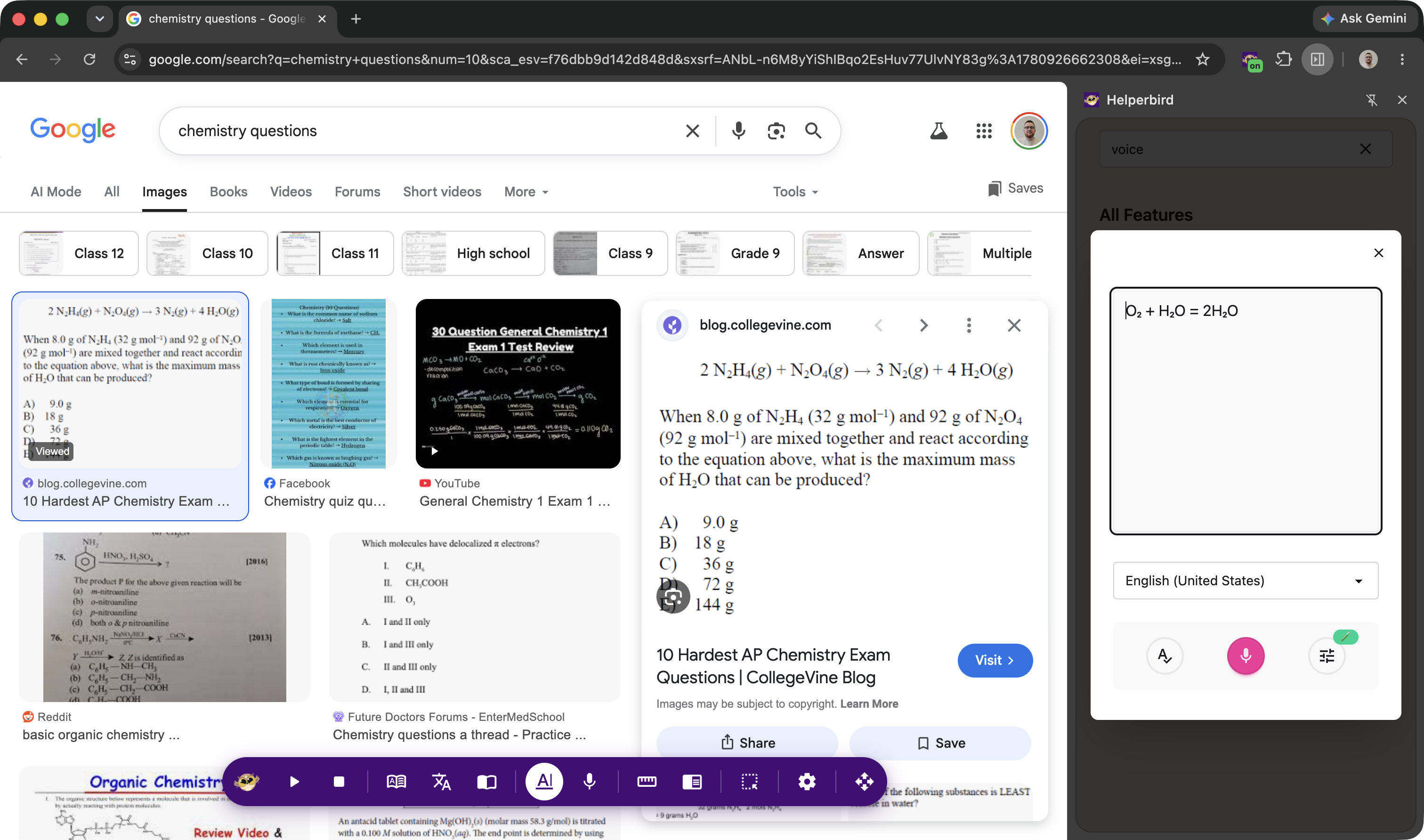
Task: Stop reading with the square stop button
Action: pos(339,782)
